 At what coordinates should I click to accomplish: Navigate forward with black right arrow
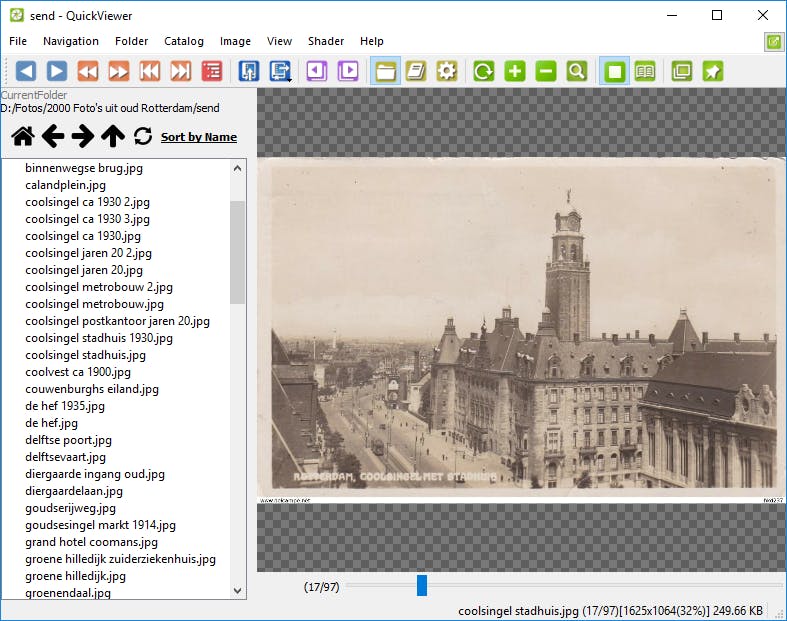83,136
